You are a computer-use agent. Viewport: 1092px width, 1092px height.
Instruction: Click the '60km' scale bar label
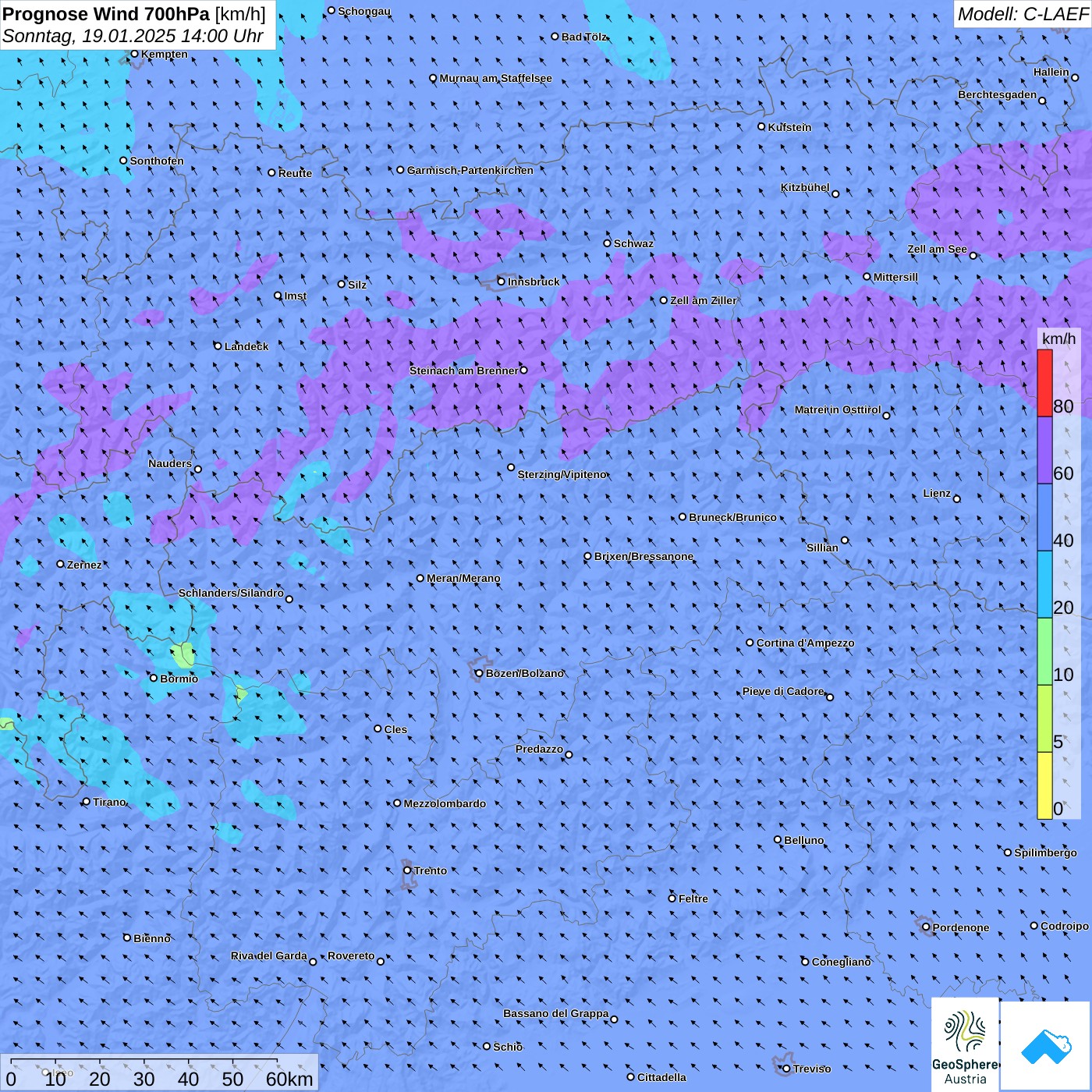click(x=289, y=1079)
